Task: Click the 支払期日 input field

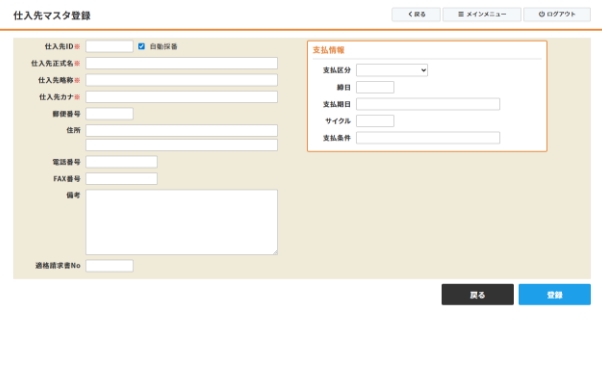Action: point(428,104)
